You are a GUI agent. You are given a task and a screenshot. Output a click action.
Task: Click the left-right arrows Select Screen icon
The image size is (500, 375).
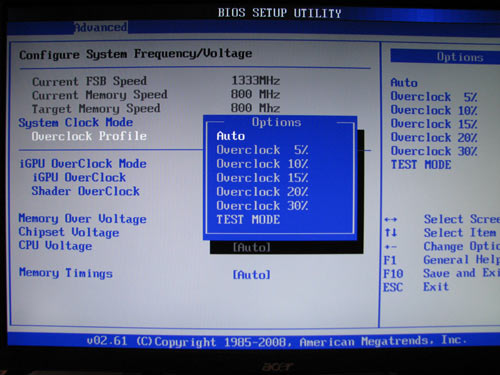point(390,220)
